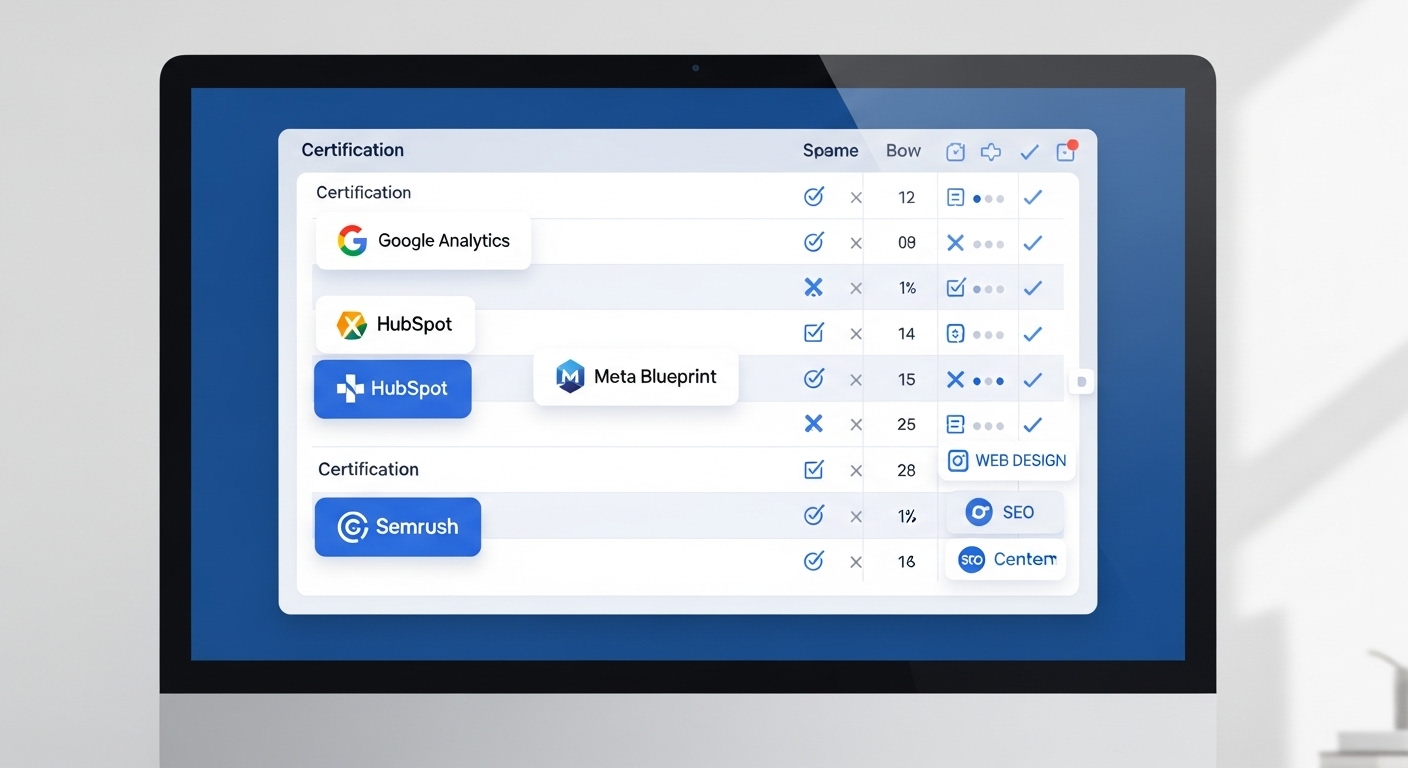Click document icon in row numbered 14
The width and height of the screenshot is (1408, 768).
(x=955, y=334)
